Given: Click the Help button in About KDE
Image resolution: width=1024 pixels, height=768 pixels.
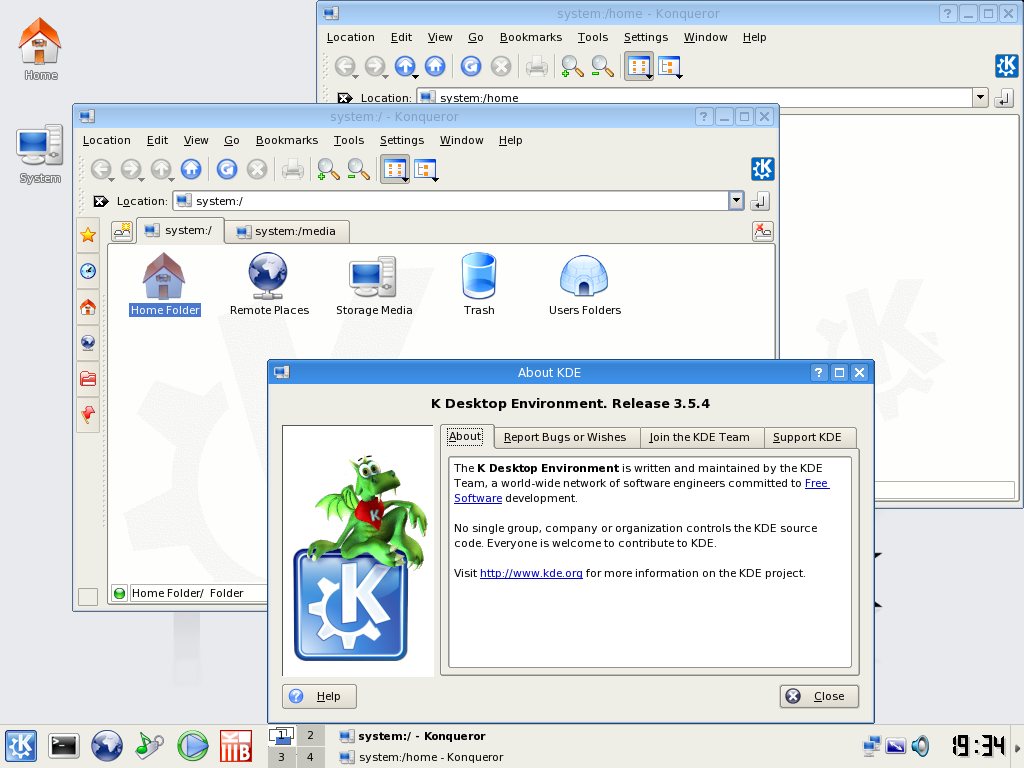Looking at the screenshot, I should (x=319, y=696).
